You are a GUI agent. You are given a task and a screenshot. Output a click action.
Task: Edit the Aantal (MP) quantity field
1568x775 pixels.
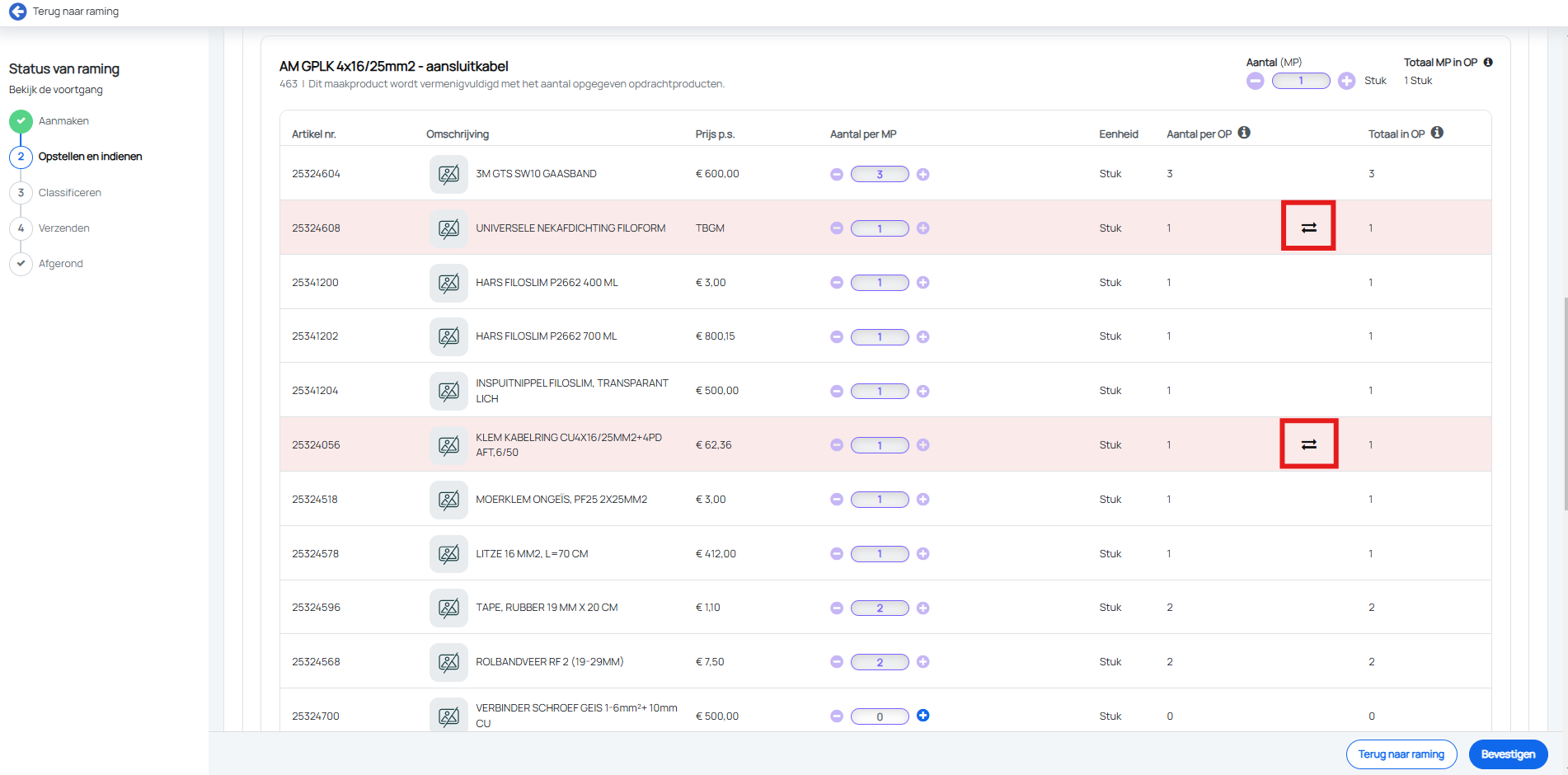click(1301, 81)
